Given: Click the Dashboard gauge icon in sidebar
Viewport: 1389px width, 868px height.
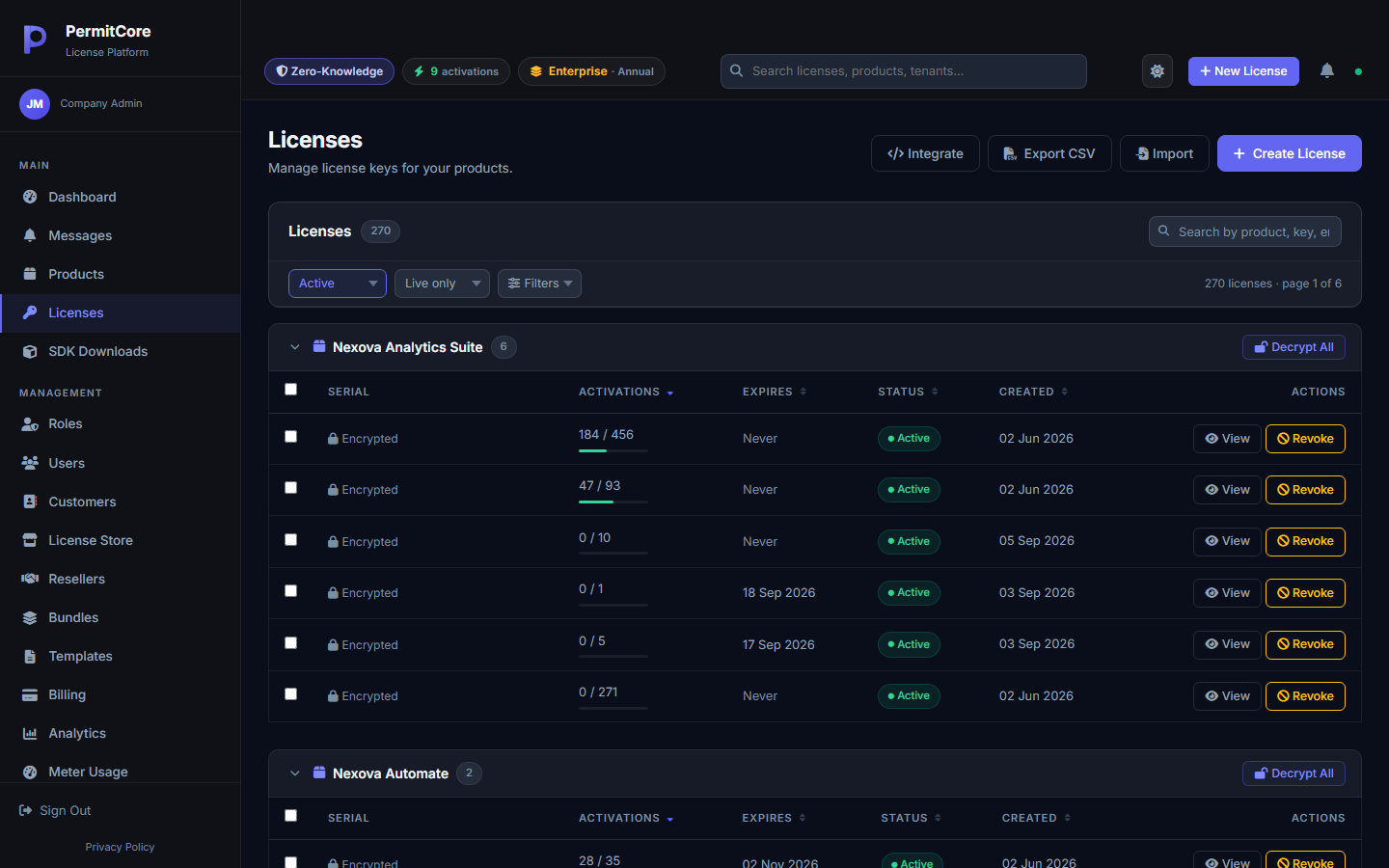Looking at the screenshot, I should (30, 197).
